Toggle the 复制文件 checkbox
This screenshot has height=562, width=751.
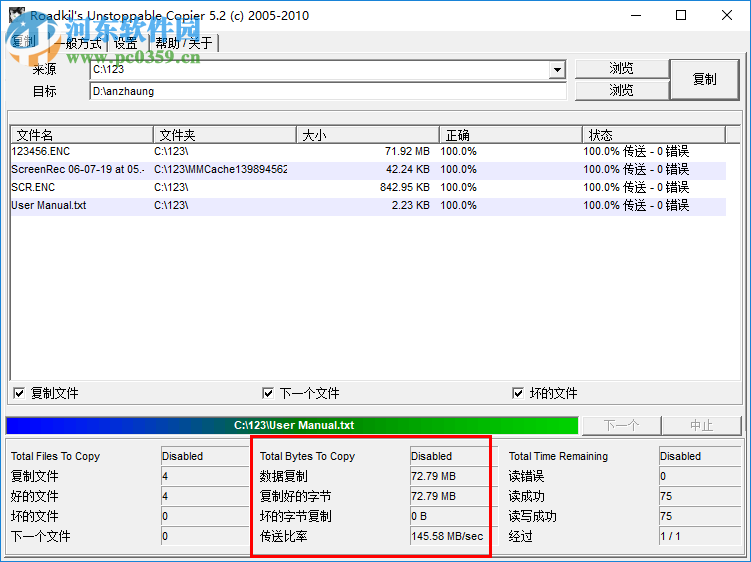pyautogui.click(x=19, y=393)
